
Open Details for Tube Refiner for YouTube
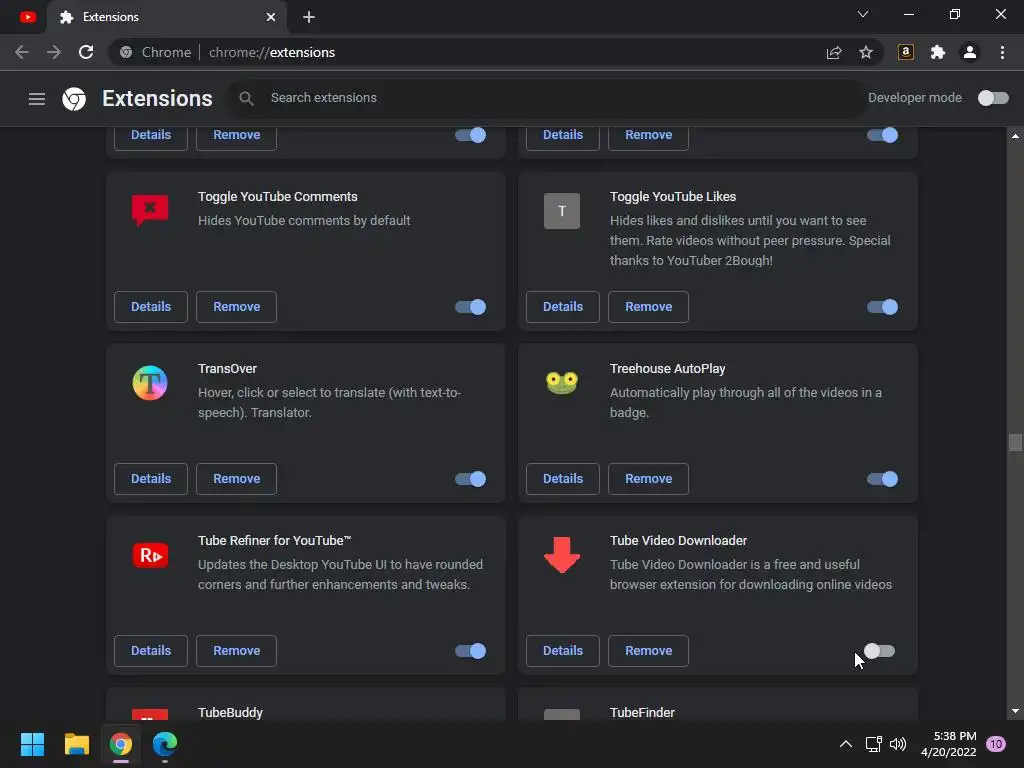(x=151, y=651)
